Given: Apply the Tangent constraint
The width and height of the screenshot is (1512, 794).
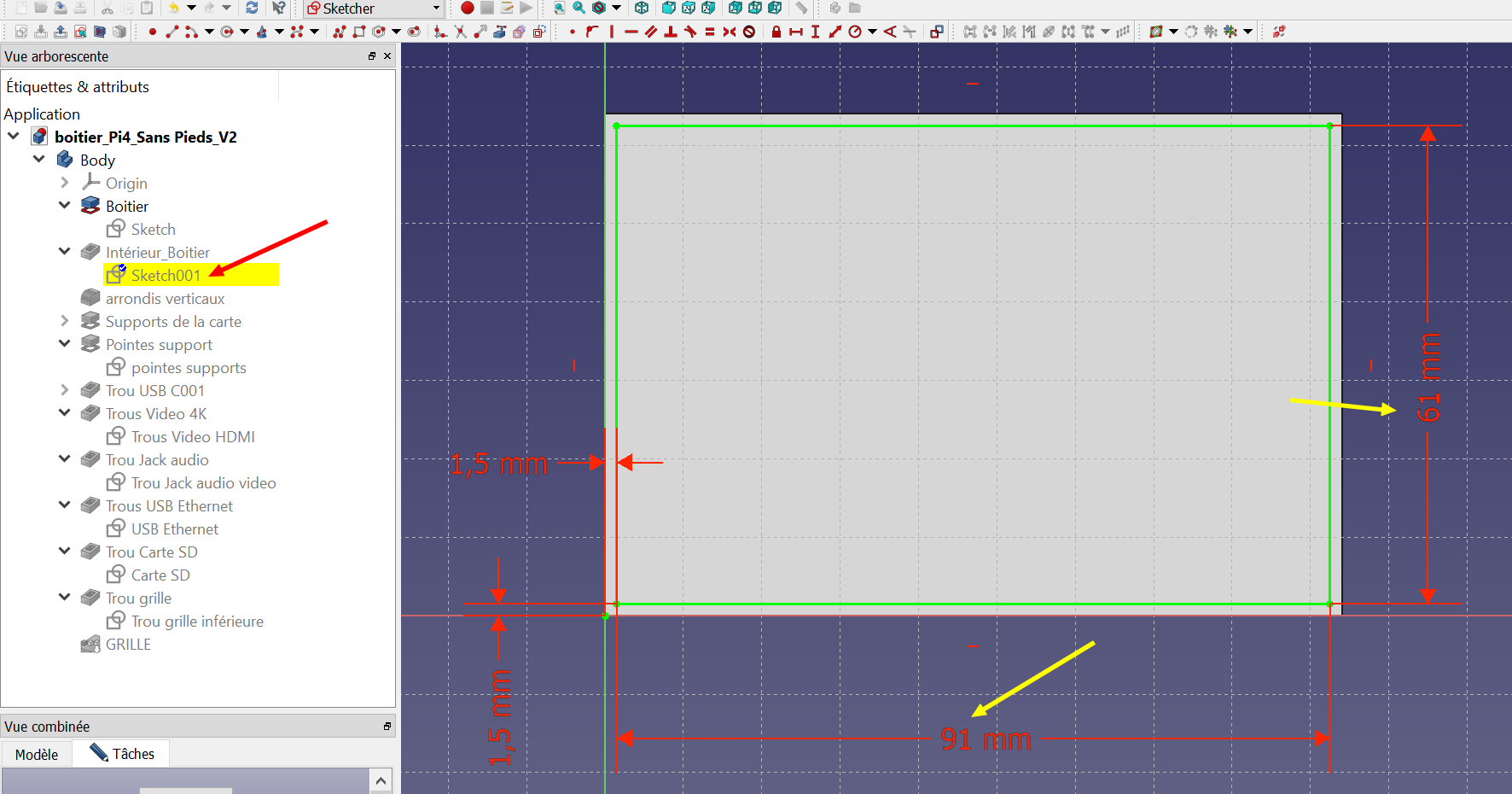Looking at the screenshot, I should (x=690, y=32).
